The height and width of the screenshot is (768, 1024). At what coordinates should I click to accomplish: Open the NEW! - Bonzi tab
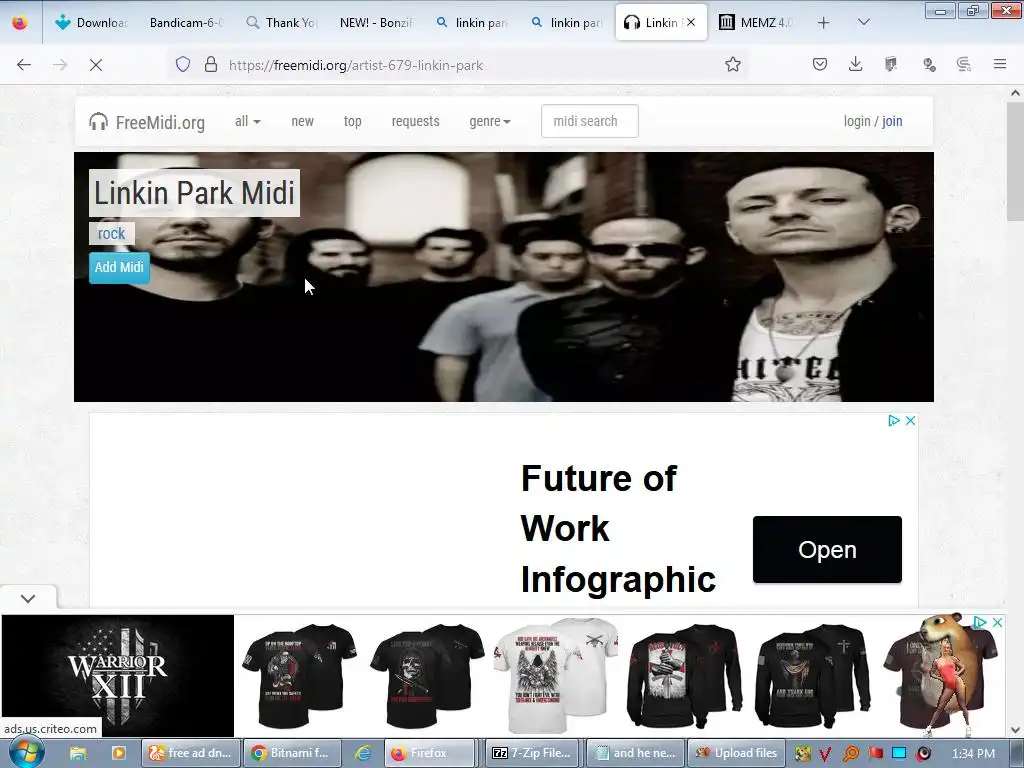tap(376, 22)
